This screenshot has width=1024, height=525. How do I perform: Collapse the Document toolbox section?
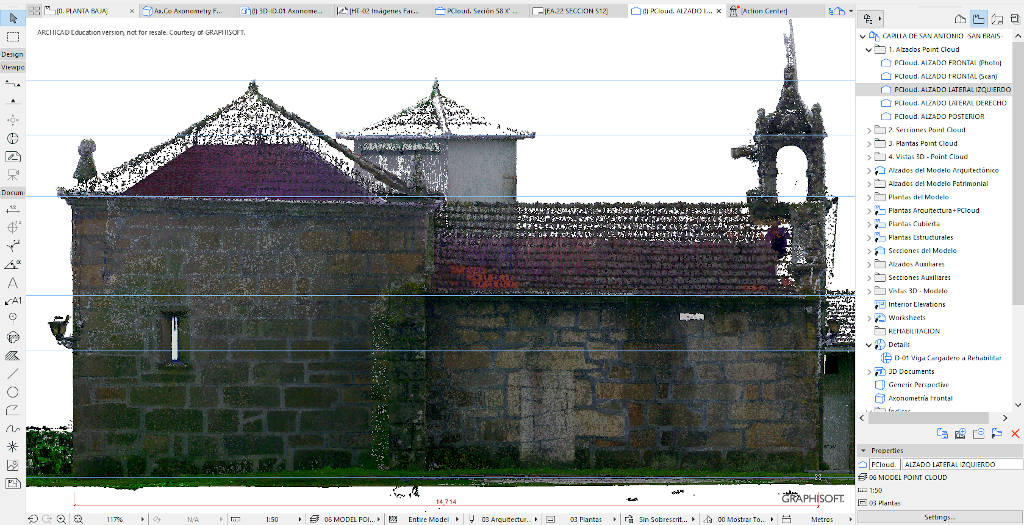pyautogui.click(x=12, y=192)
